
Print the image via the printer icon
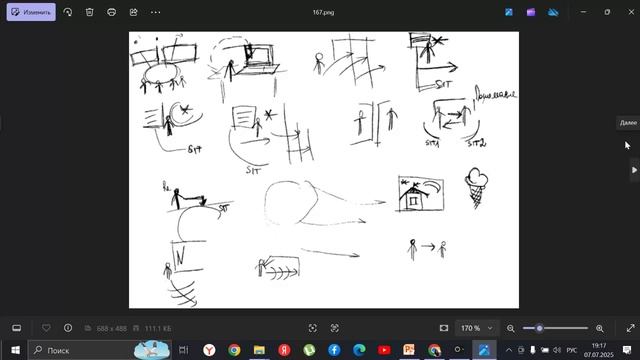click(111, 12)
